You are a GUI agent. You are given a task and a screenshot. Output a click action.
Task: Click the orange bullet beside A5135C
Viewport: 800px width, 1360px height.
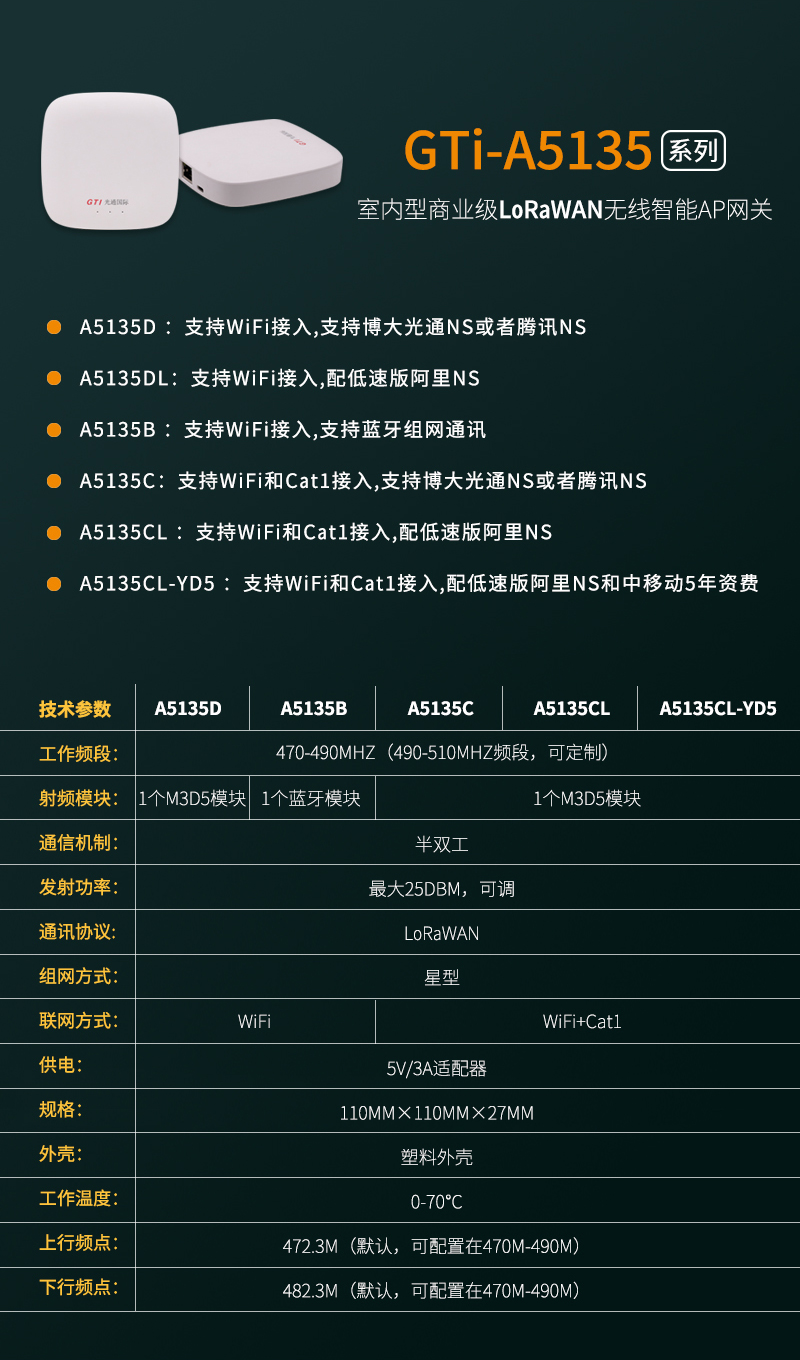click(x=54, y=481)
